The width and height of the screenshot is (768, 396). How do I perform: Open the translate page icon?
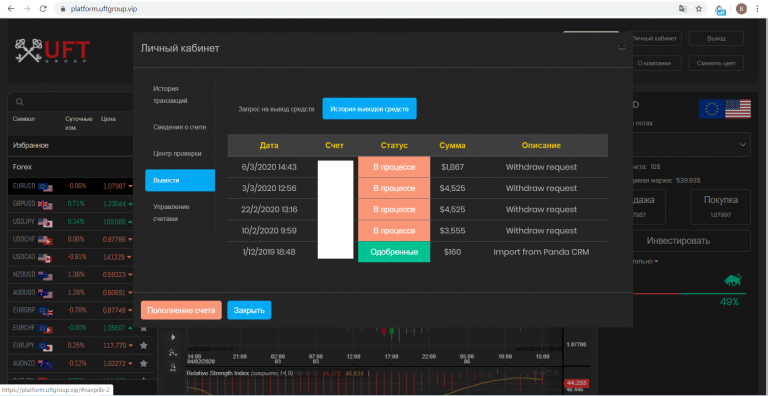click(683, 9)
